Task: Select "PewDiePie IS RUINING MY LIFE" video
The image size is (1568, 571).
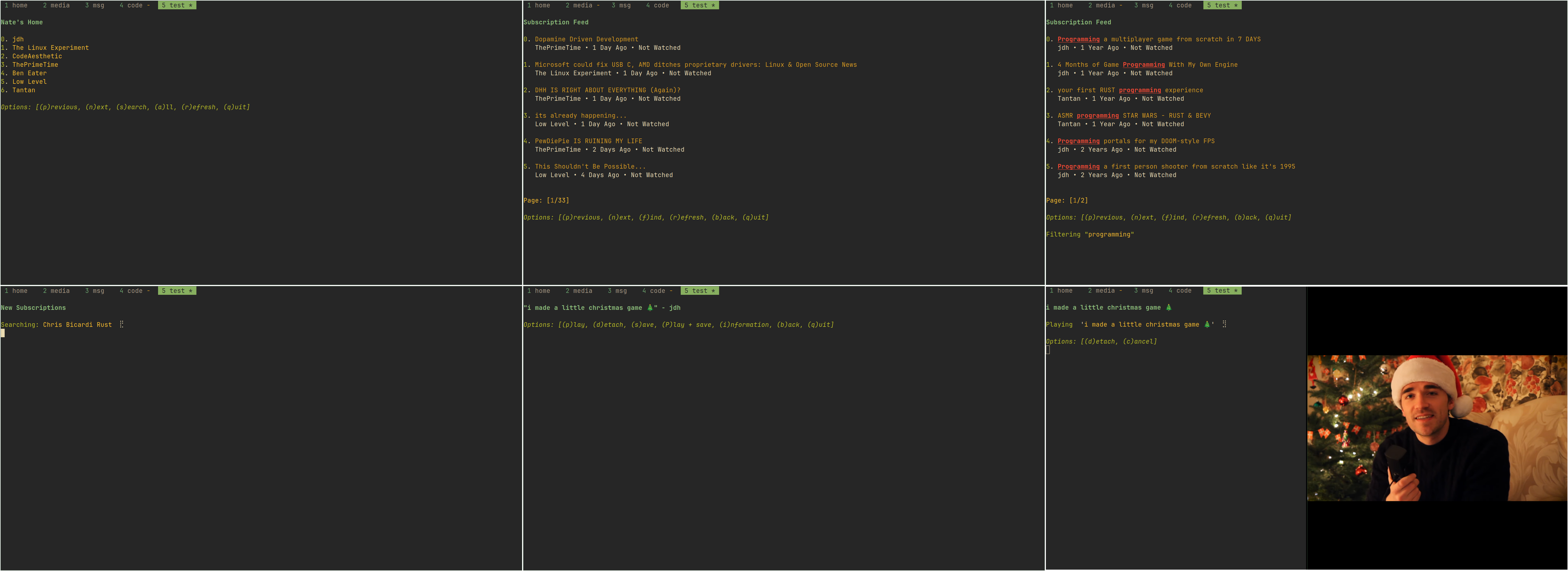Action: 588,140
